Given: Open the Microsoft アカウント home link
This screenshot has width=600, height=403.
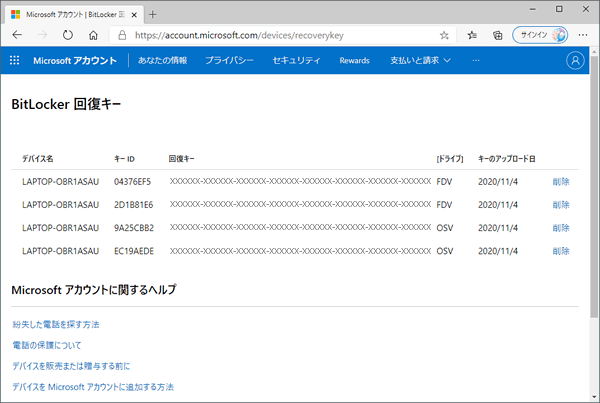Looking at the screenshot, I should pos(75,60).
